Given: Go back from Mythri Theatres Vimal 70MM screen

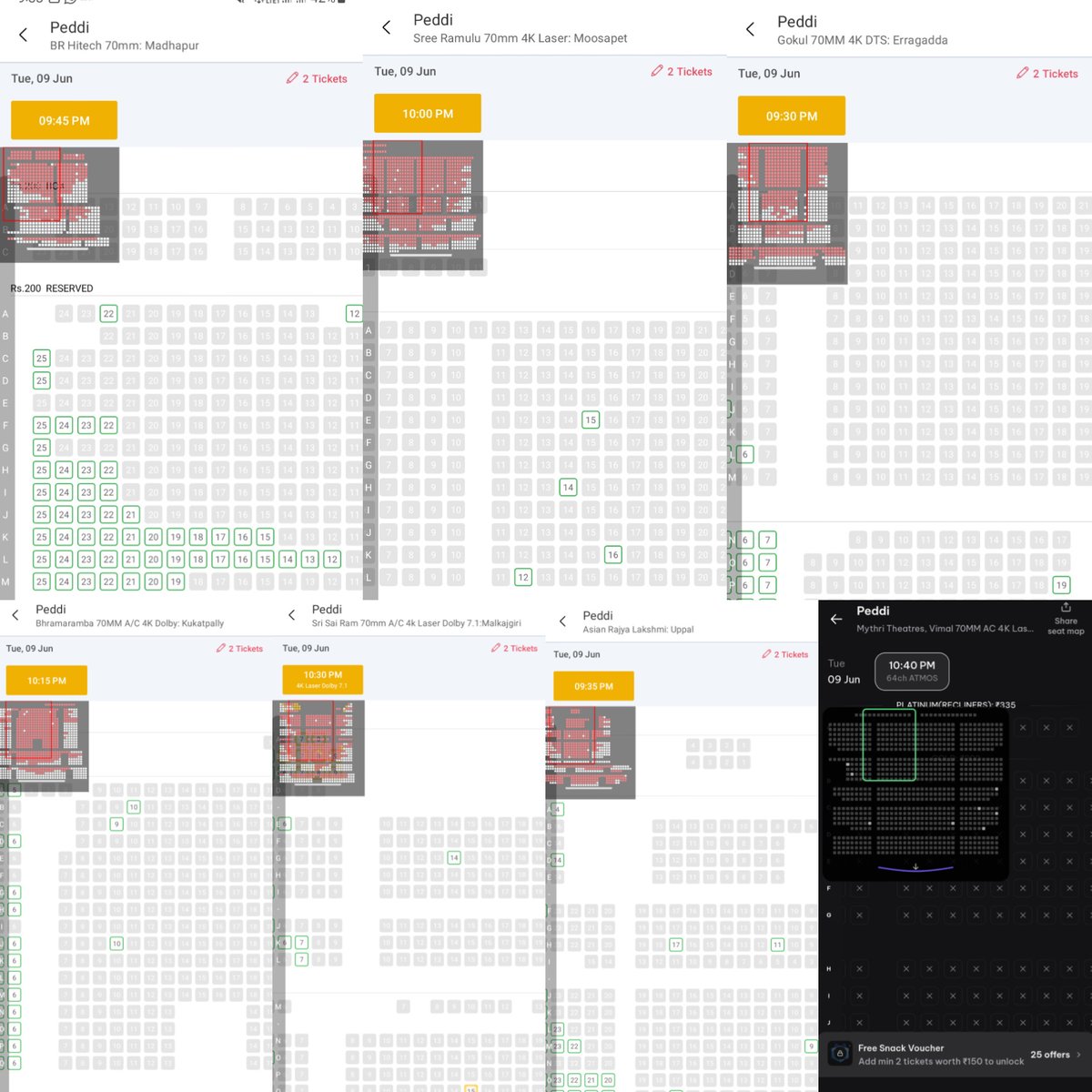Looking at the screenshot, I should pyautogui.click(x=836, y=619).
